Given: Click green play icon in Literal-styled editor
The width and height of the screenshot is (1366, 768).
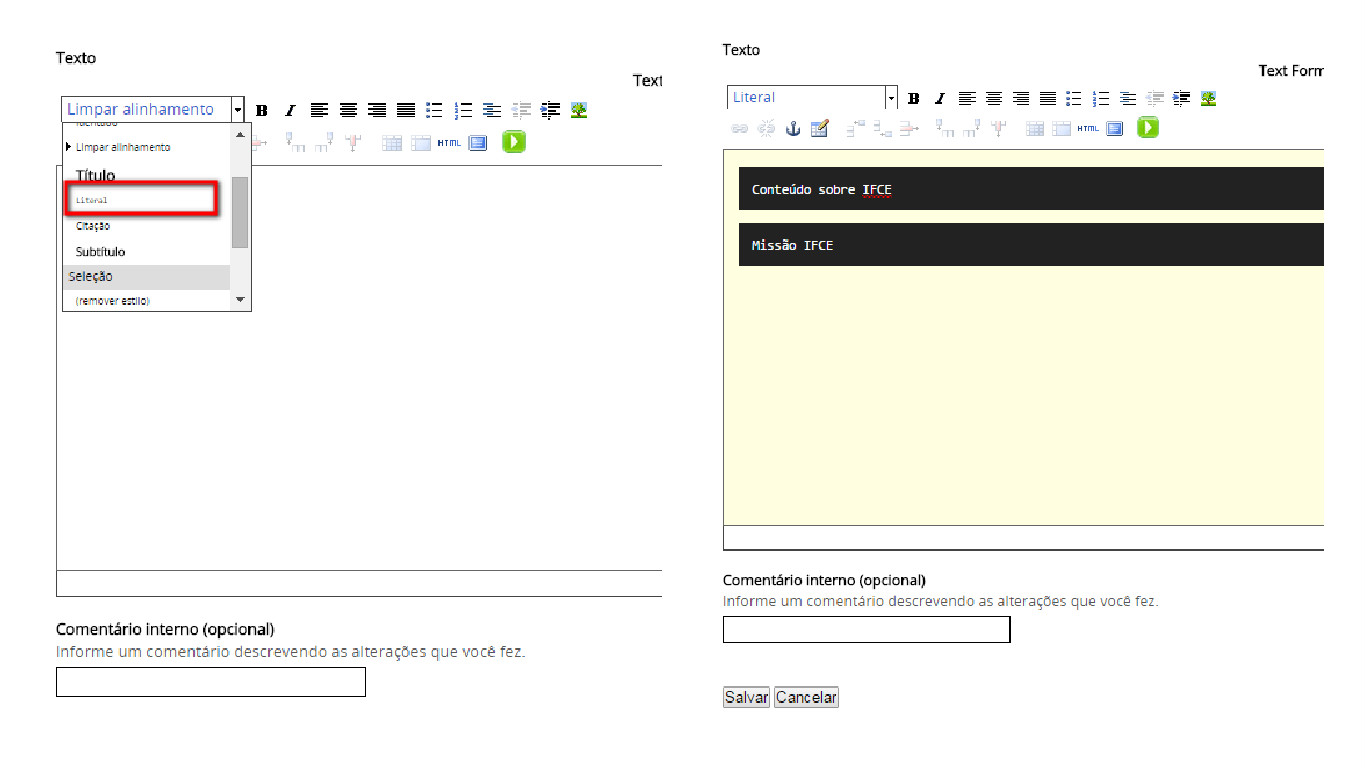Looking at the screenshot, I should click(1148, 128).
